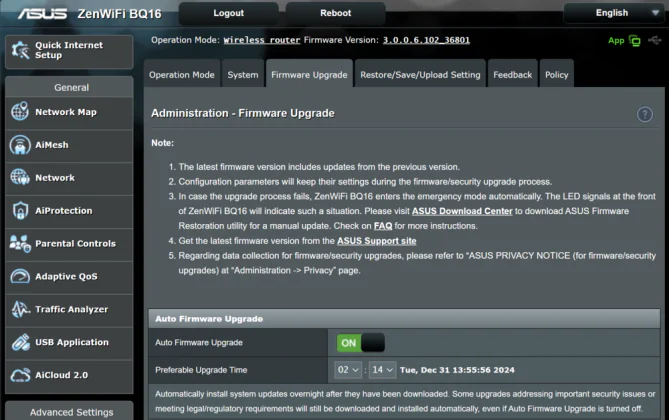The width and height of the screenshot is (669, 420).
Task: Click the Administration - Firmware Upgrade heading
Action: click(243, 113)
